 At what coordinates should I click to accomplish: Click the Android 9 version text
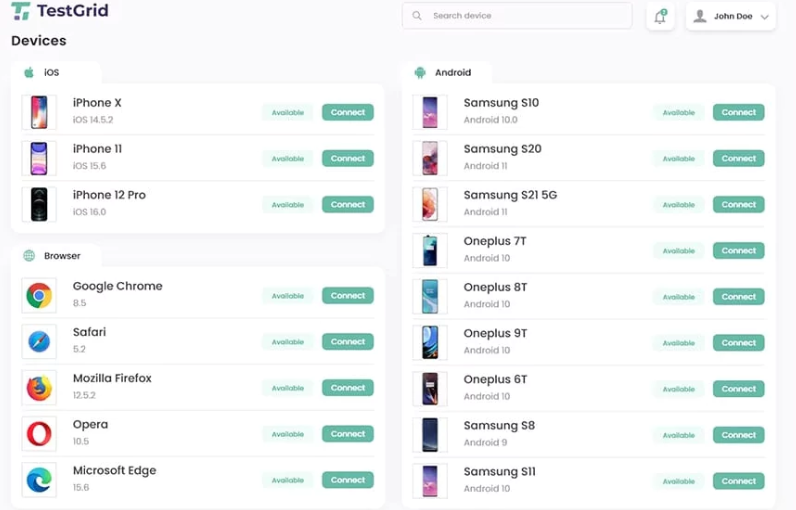click(x=485, y=443)
